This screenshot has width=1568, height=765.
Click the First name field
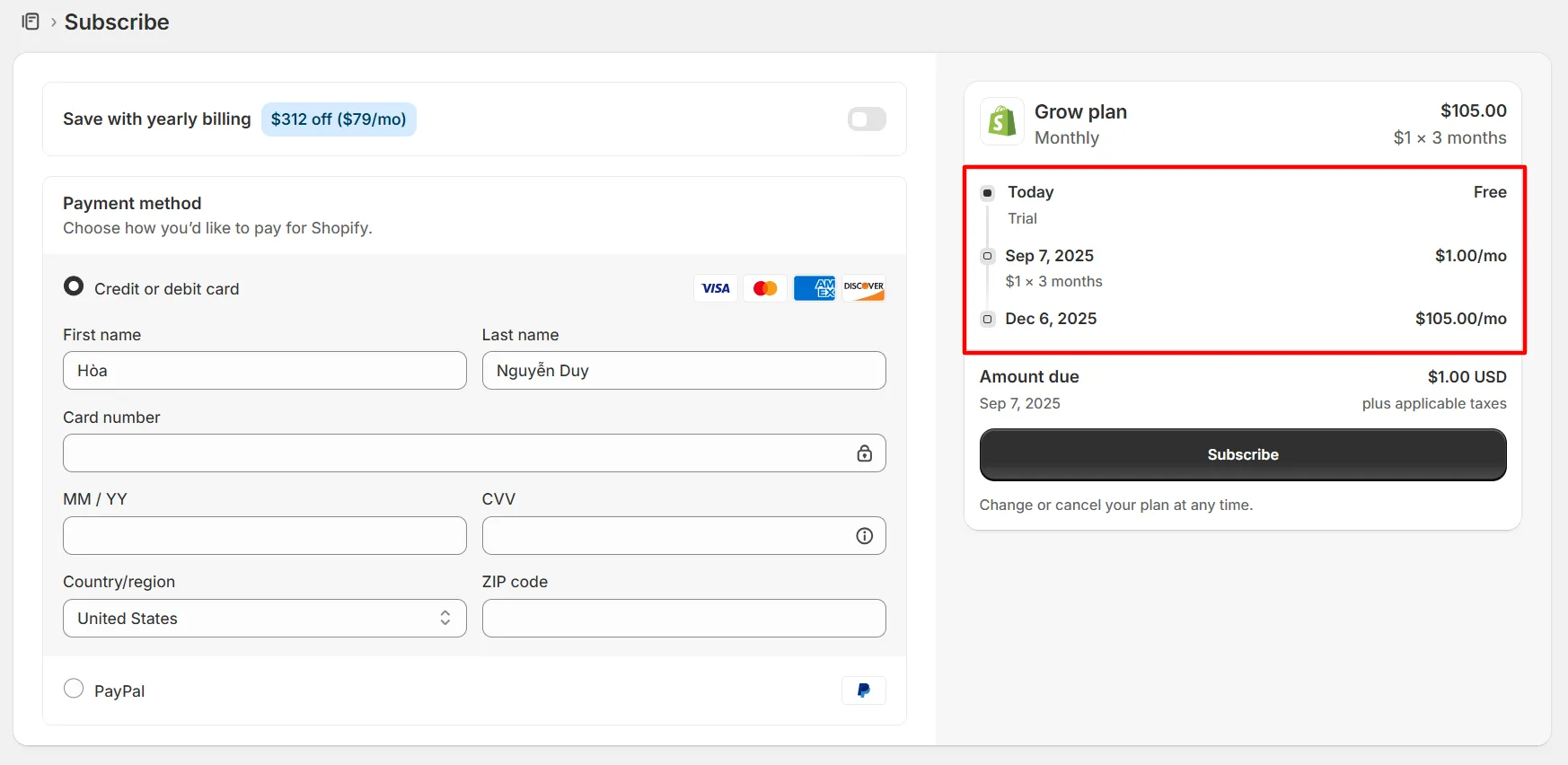265,371
